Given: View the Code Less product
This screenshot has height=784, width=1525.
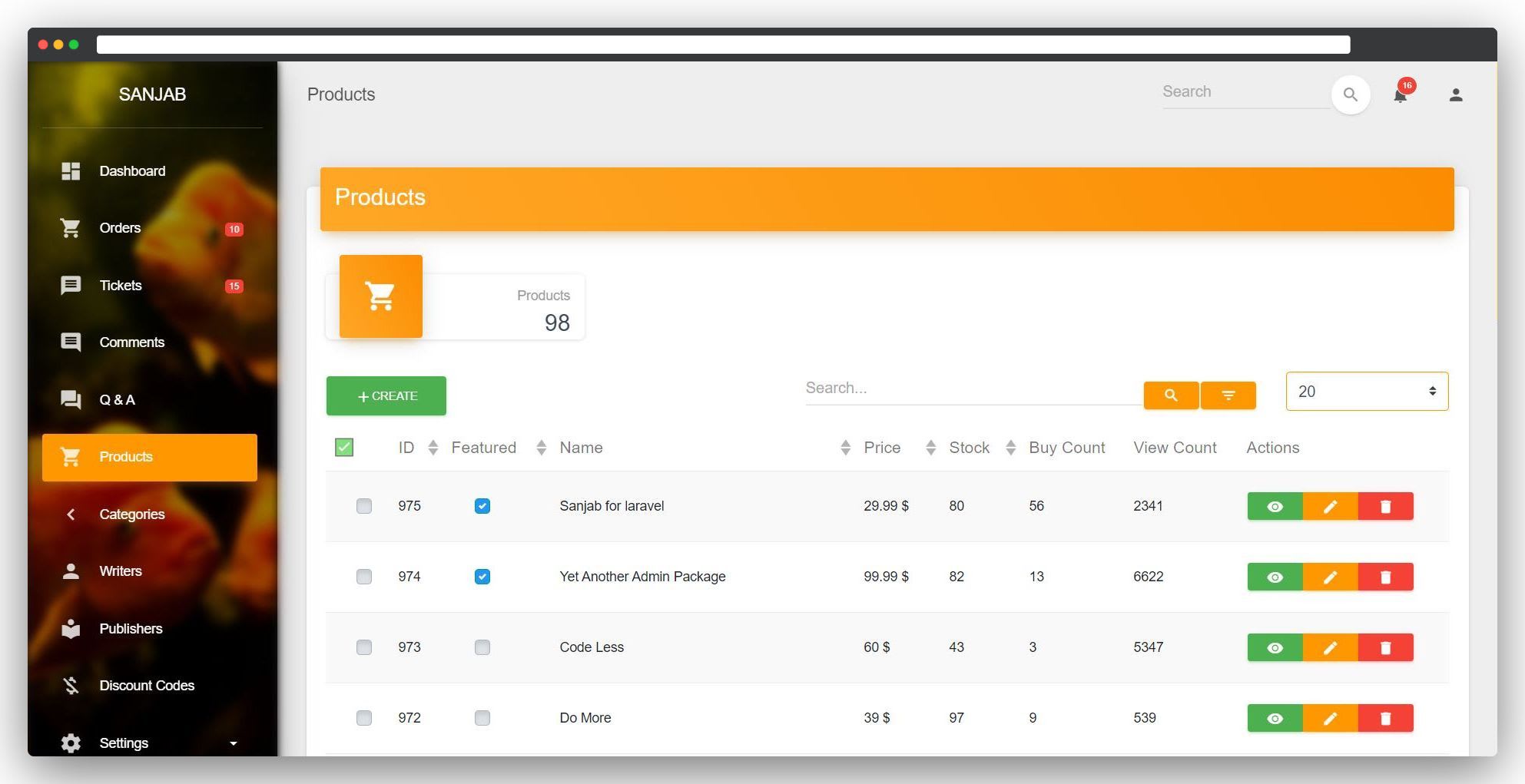Looking at the screenshot, I should 1275,647.
